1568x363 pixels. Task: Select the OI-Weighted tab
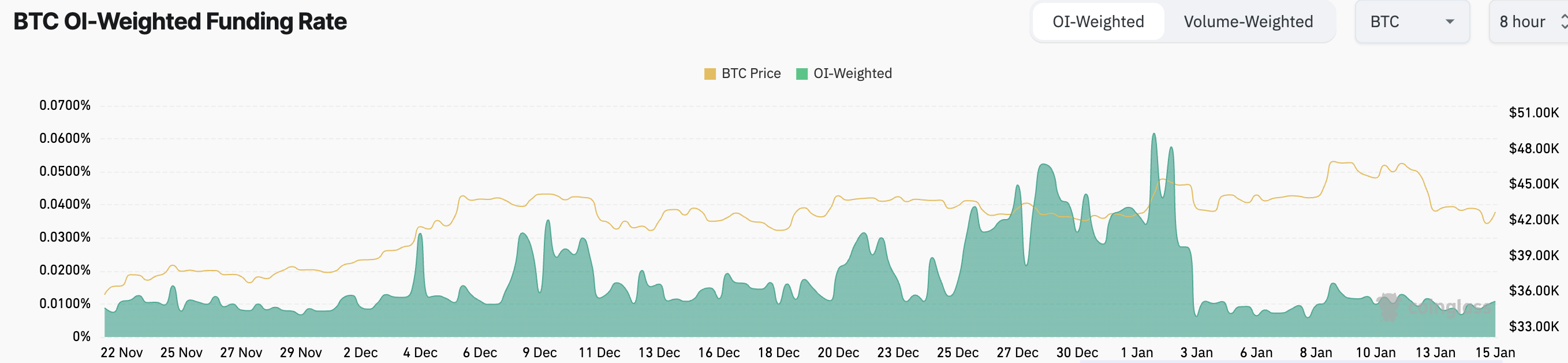1097,22
